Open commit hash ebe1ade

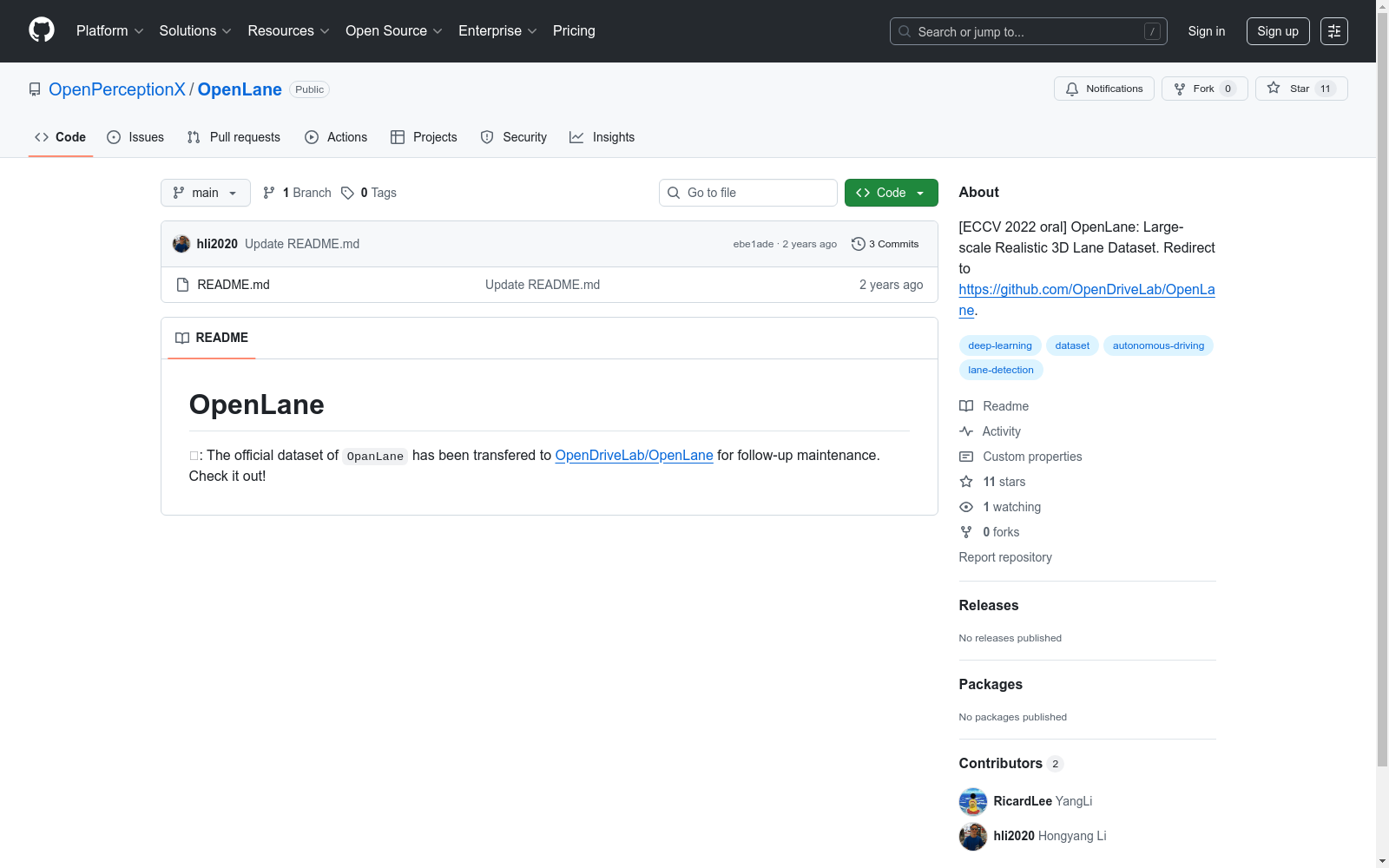pos(754,244)
